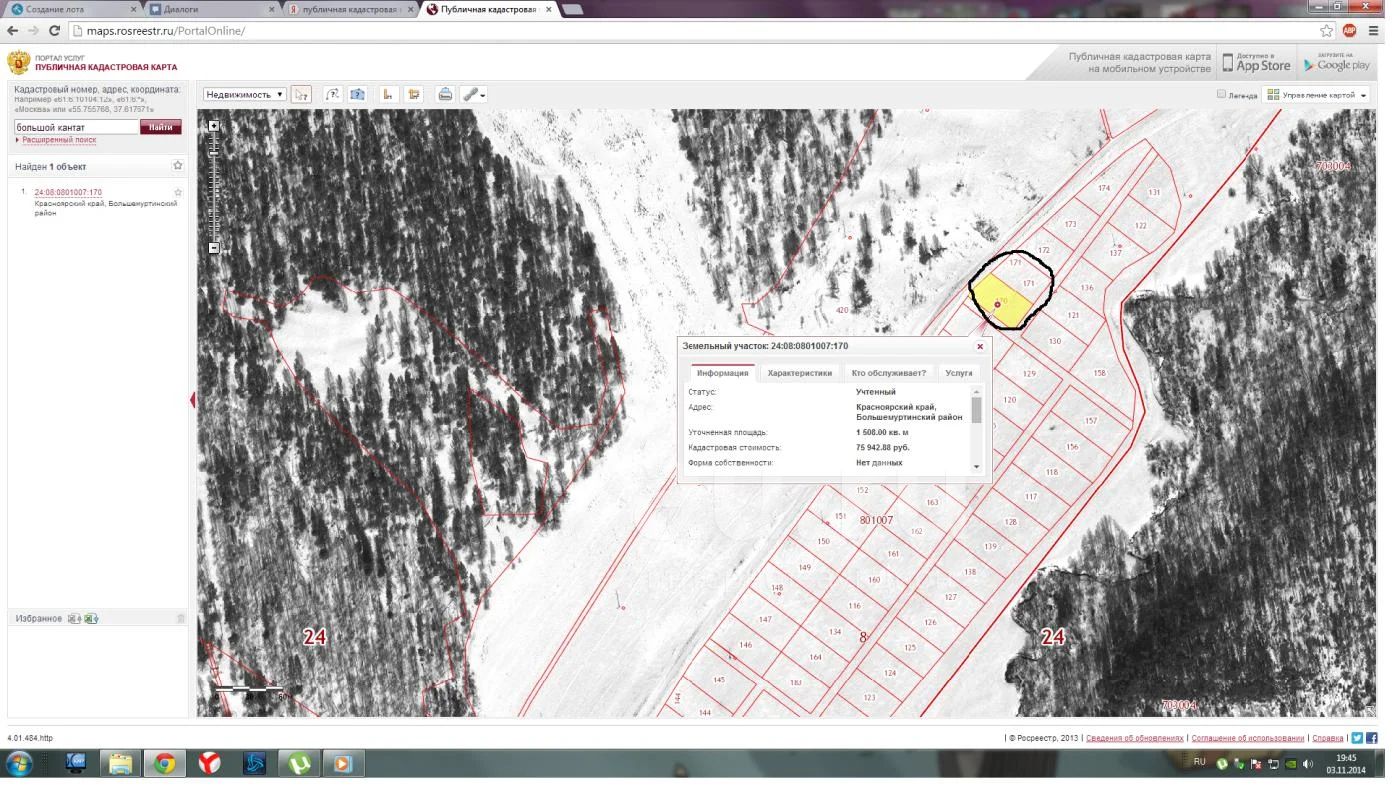The width and height of the screenshot is (1400, 795).
Task: Collapse the left panel with red arrow
Action: [x=193, y=400]
